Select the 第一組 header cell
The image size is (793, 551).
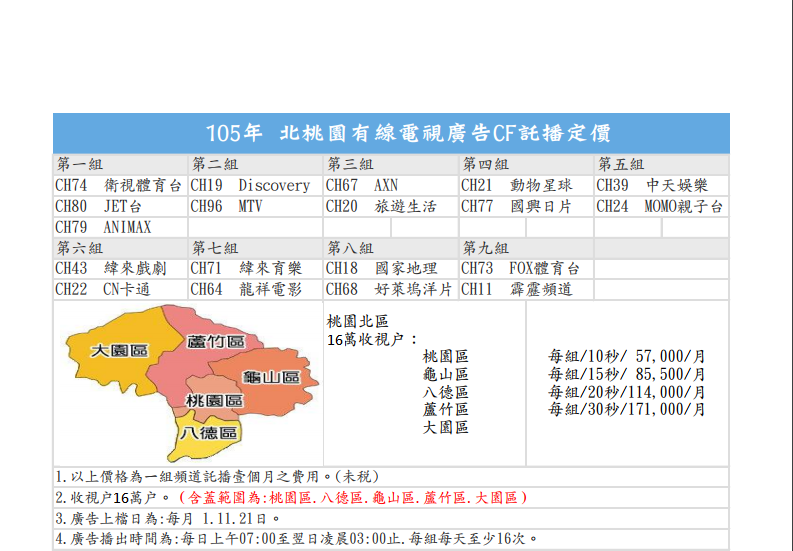point(120,164)
